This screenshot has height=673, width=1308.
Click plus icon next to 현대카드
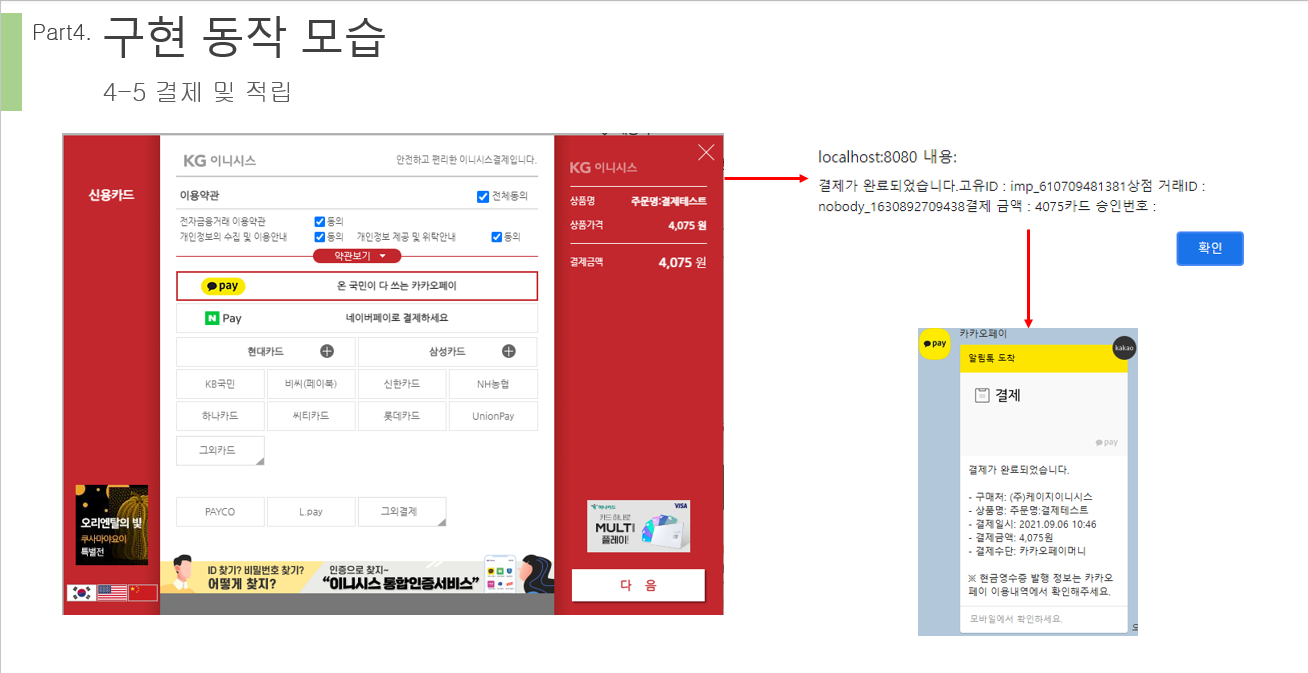(x=327, y=351)
